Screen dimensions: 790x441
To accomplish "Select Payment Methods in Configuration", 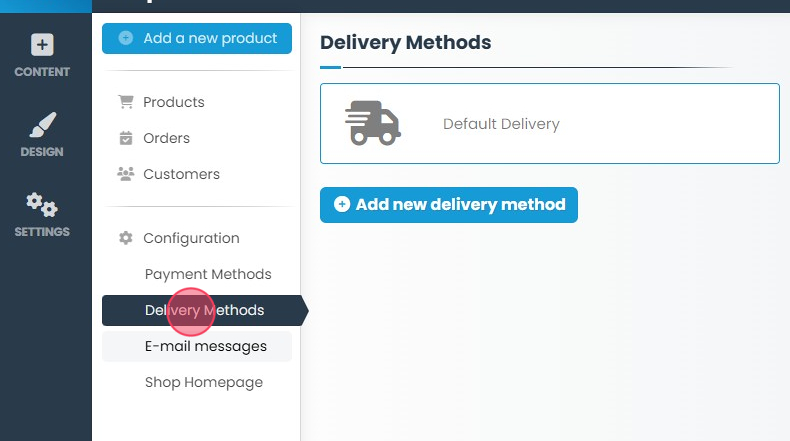I will coord(208,274).
